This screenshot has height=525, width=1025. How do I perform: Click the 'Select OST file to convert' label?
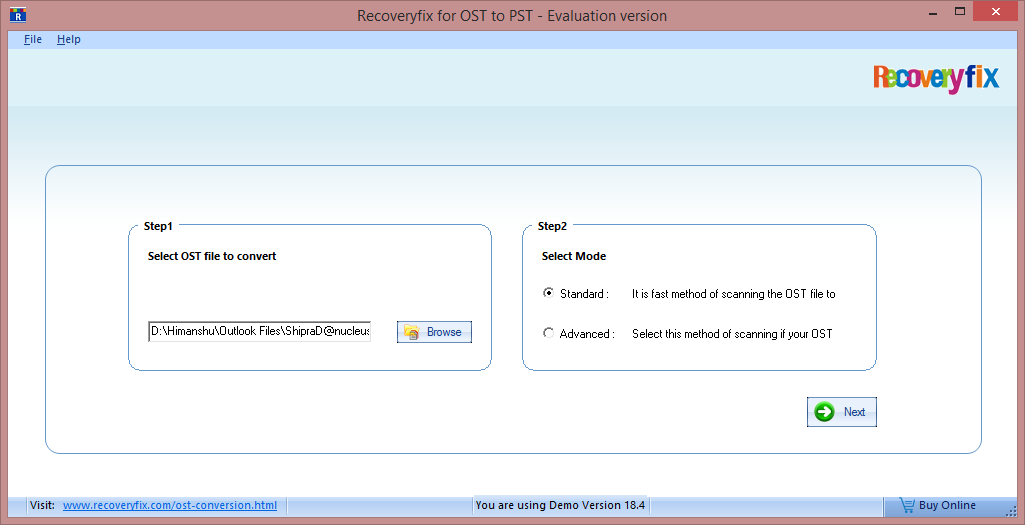212,256
